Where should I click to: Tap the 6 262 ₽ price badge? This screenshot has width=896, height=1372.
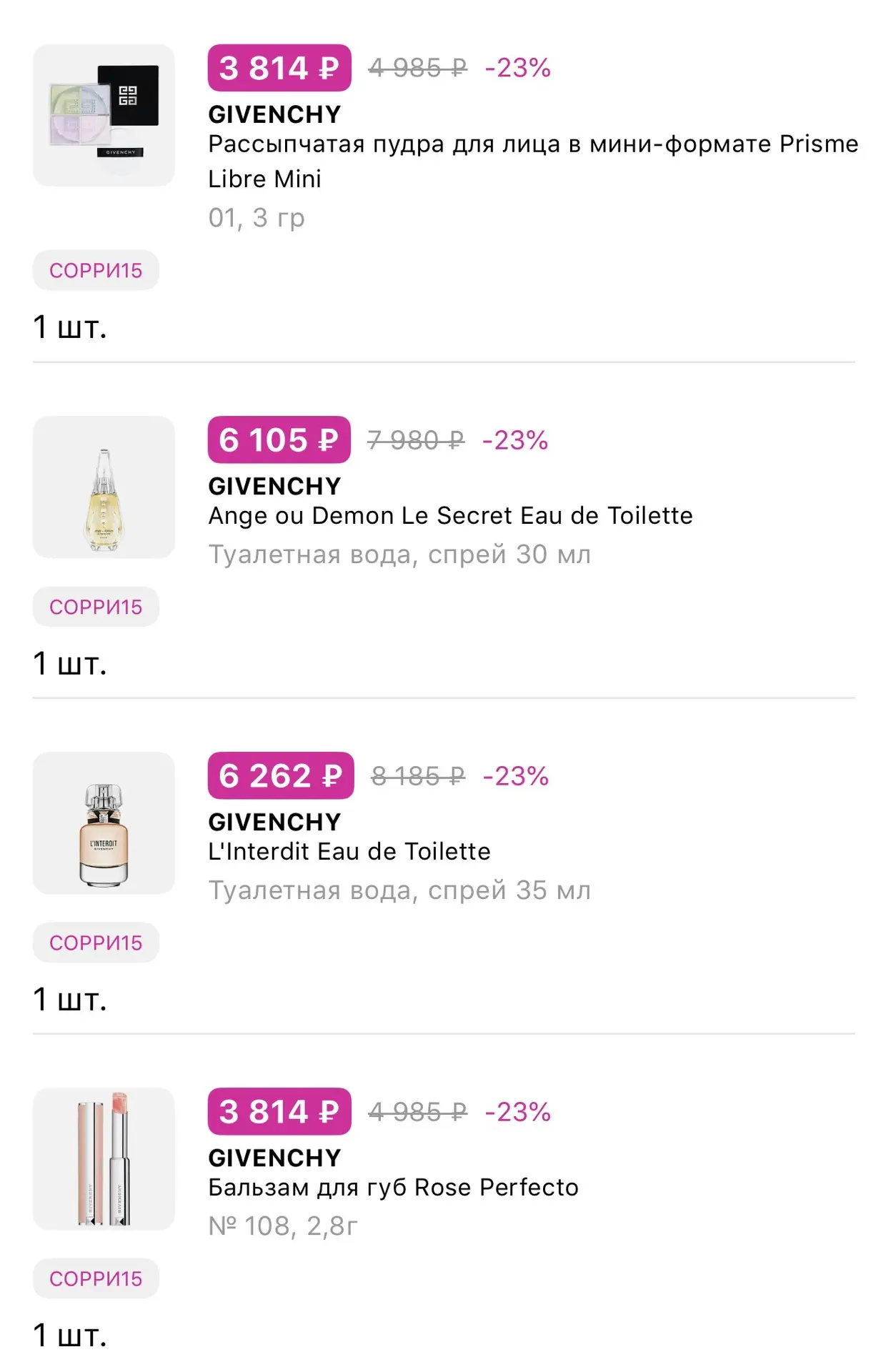point(281,775)
